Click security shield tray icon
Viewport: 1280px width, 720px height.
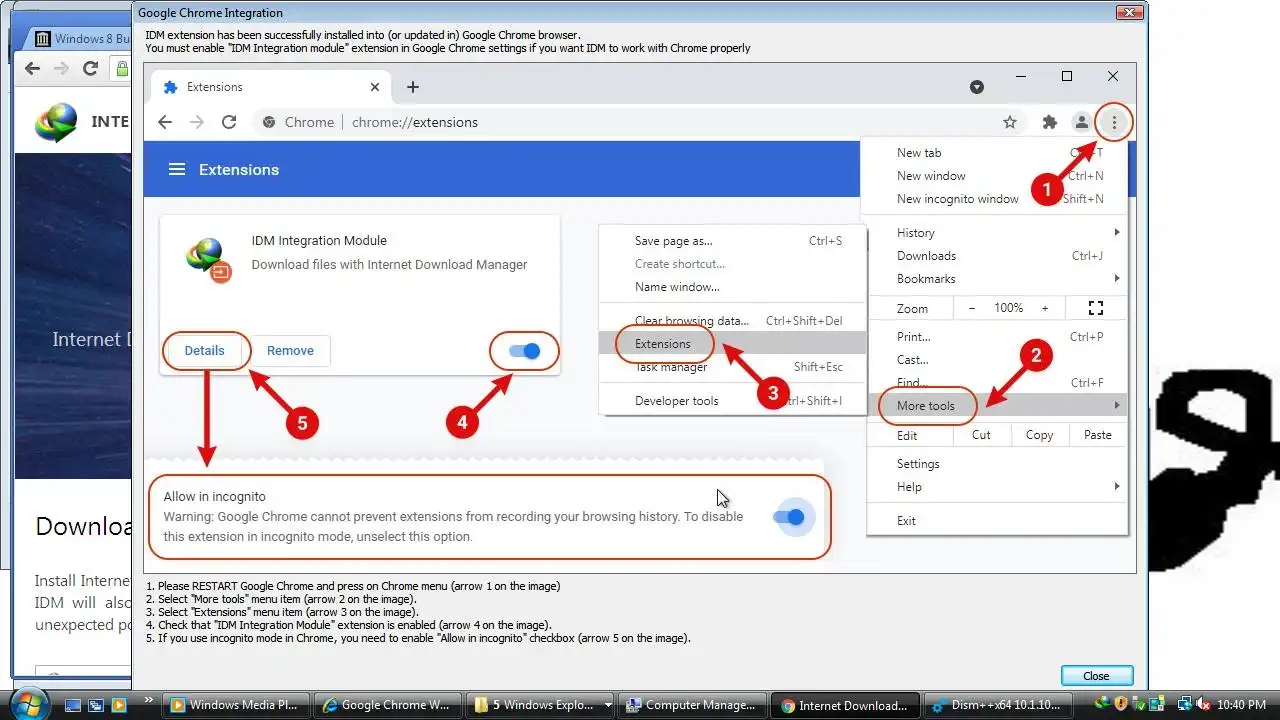pyautogui.click(x=1122, y=704)
